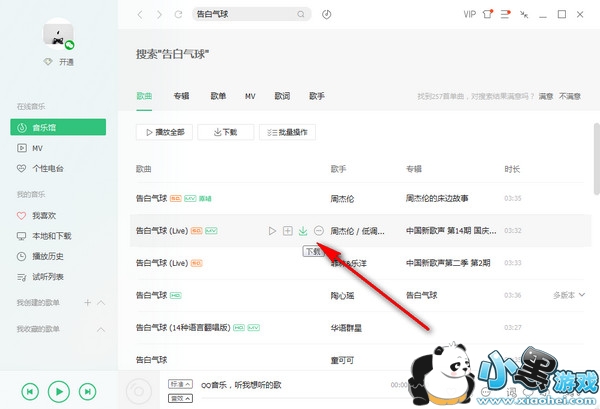Refresh the current page
The width and height of the screenshot is (600, 409).
[178, 15]
